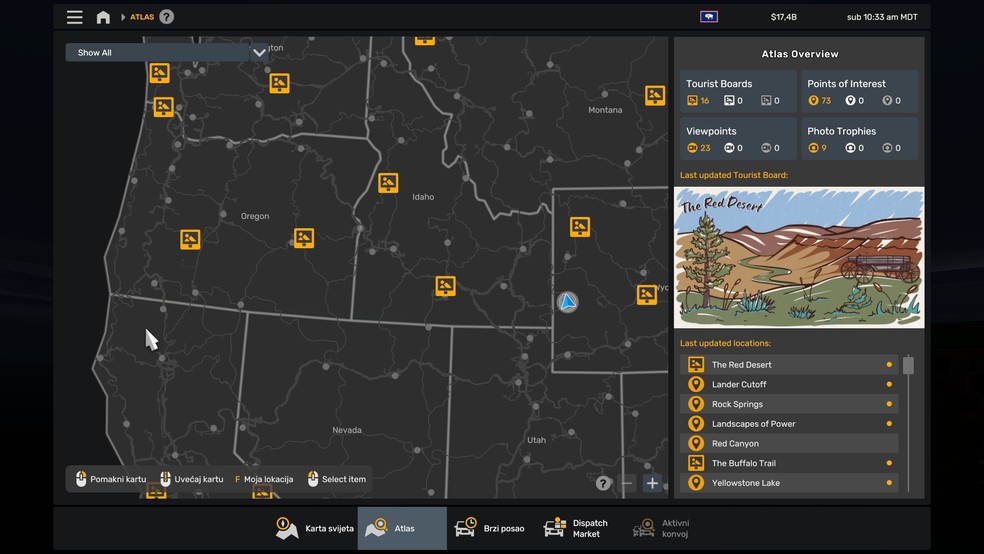984x554 pixels.
Task: Open the Dispatch Market tab
Action: coord(576,528)
